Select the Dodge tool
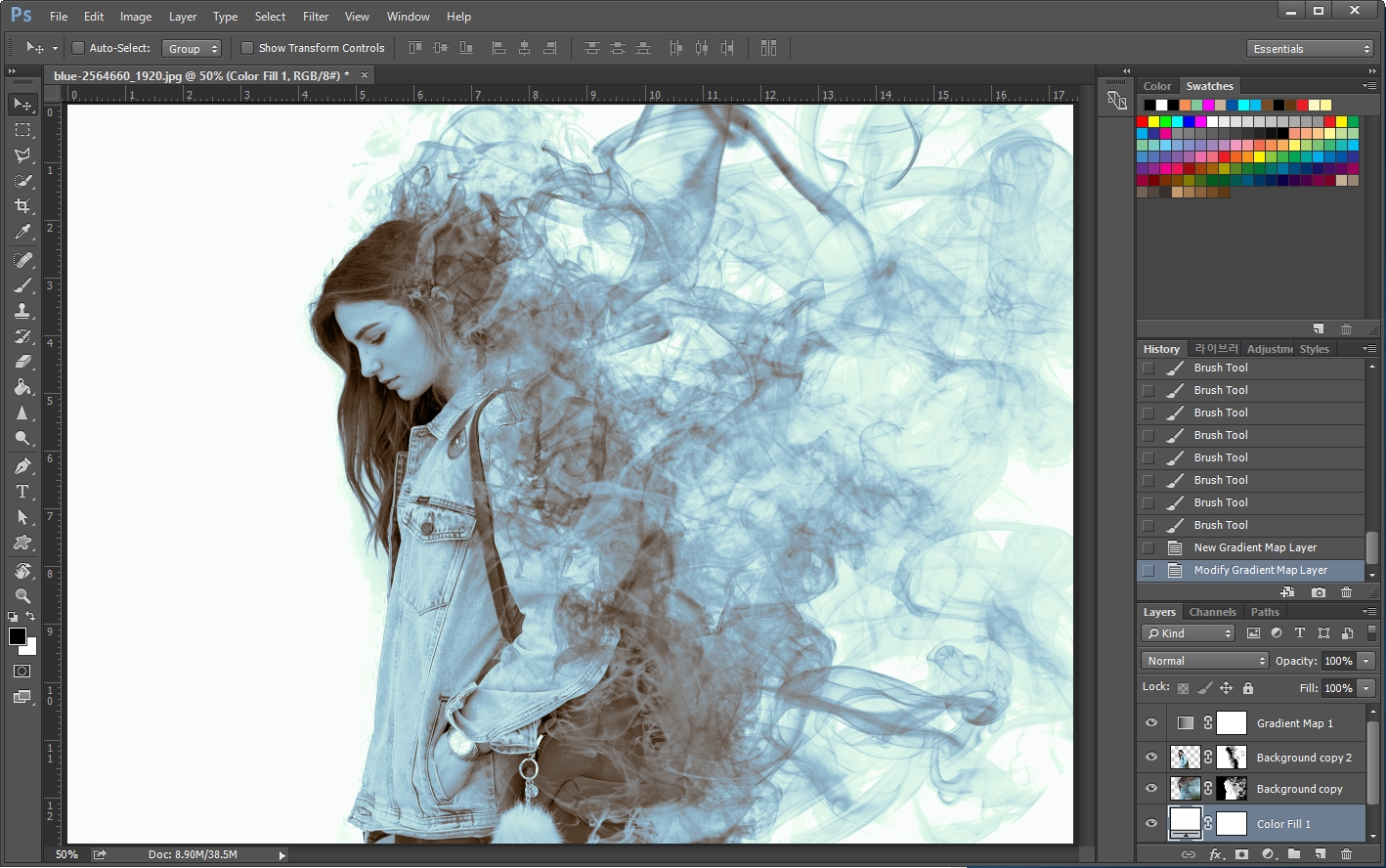Viewport: 1386px width, 868px height. point(22,438)
